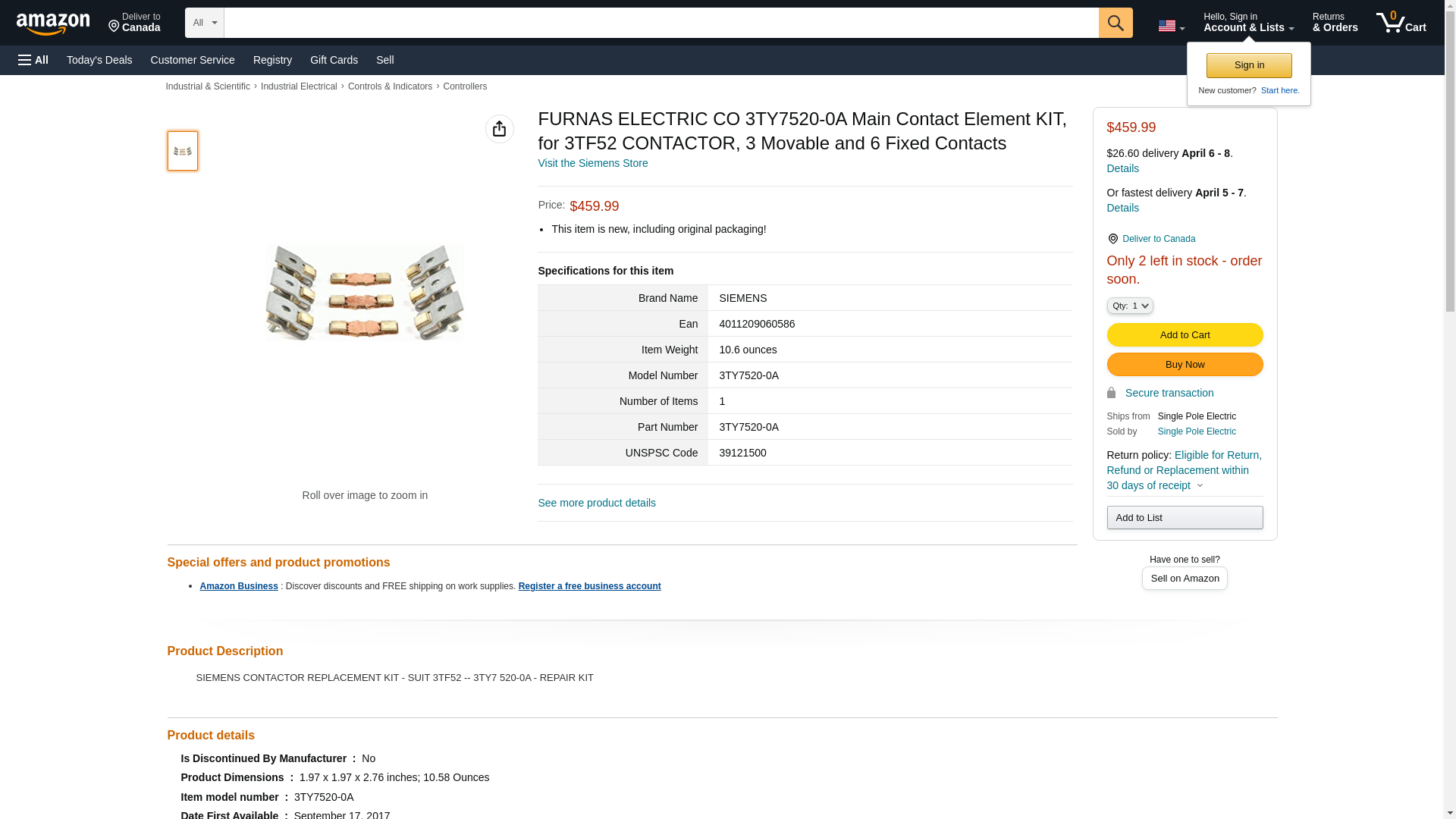The image size is (1456, 819).
Task: Open Account & Lists dropdown
Action: tap(1248, 23)
